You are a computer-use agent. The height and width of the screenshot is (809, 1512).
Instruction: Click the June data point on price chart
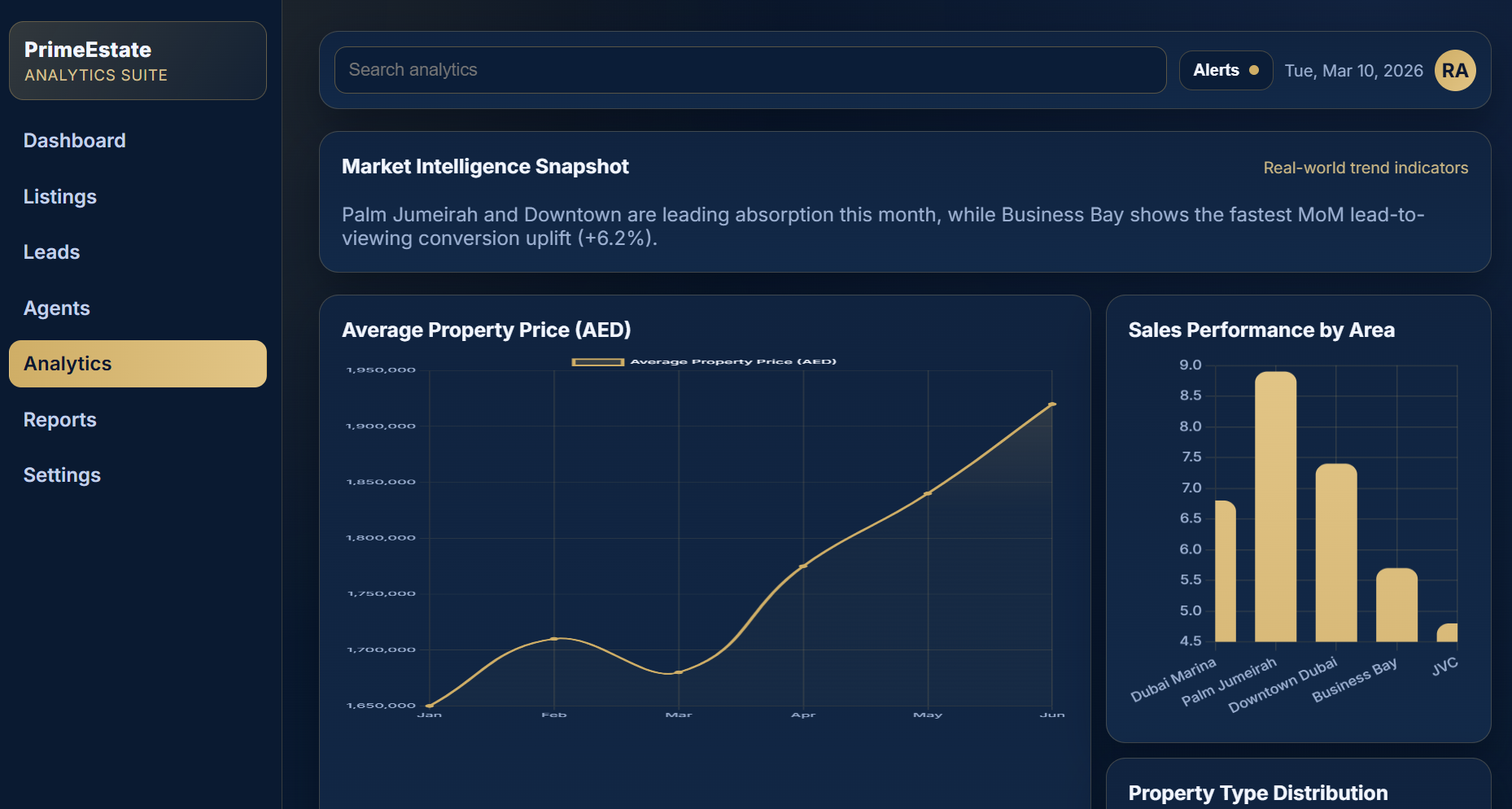[1053, 403]
